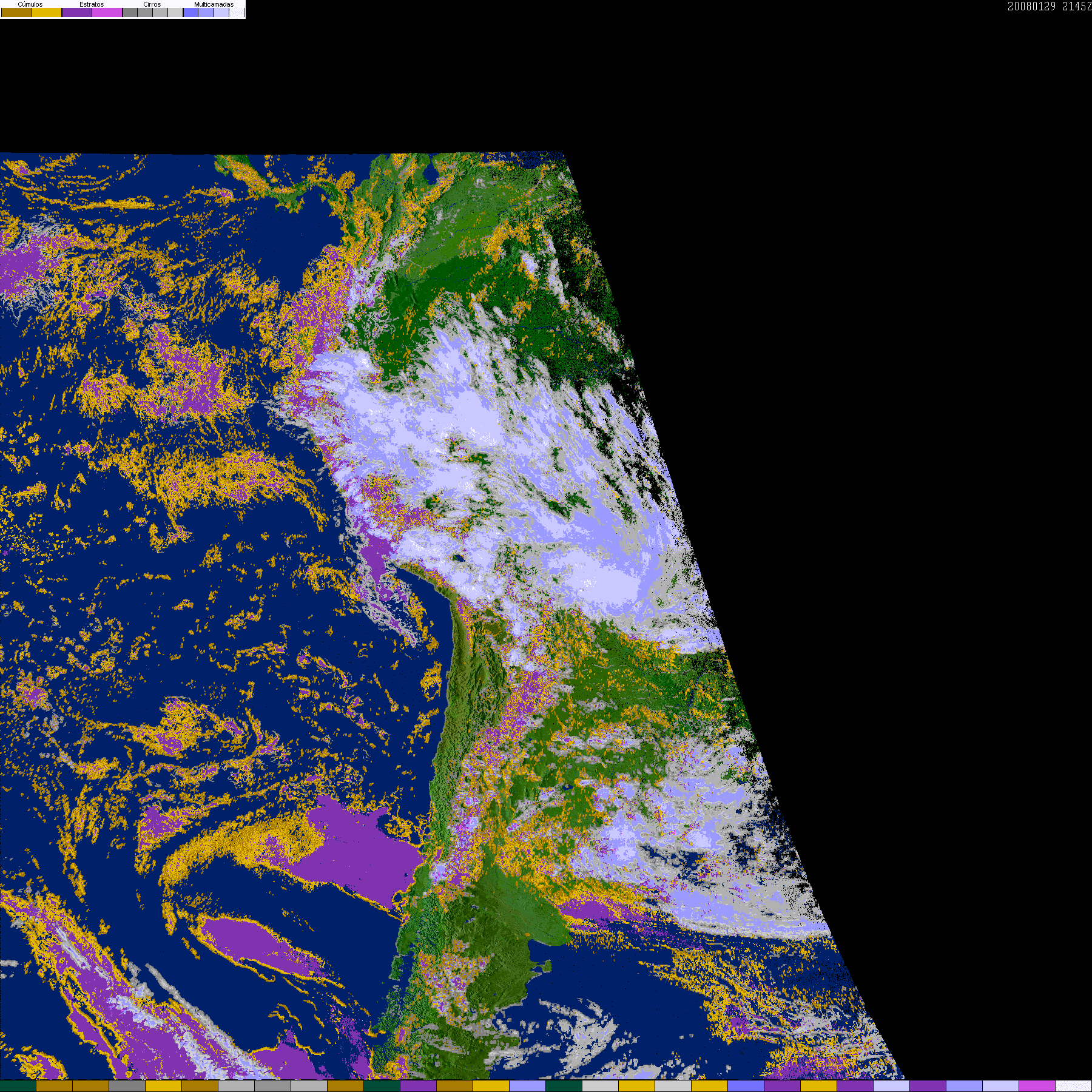Click the darkest gray Cirros swatch
The height and width of the screenshot is (1092, 1092).
click(130, 12)
